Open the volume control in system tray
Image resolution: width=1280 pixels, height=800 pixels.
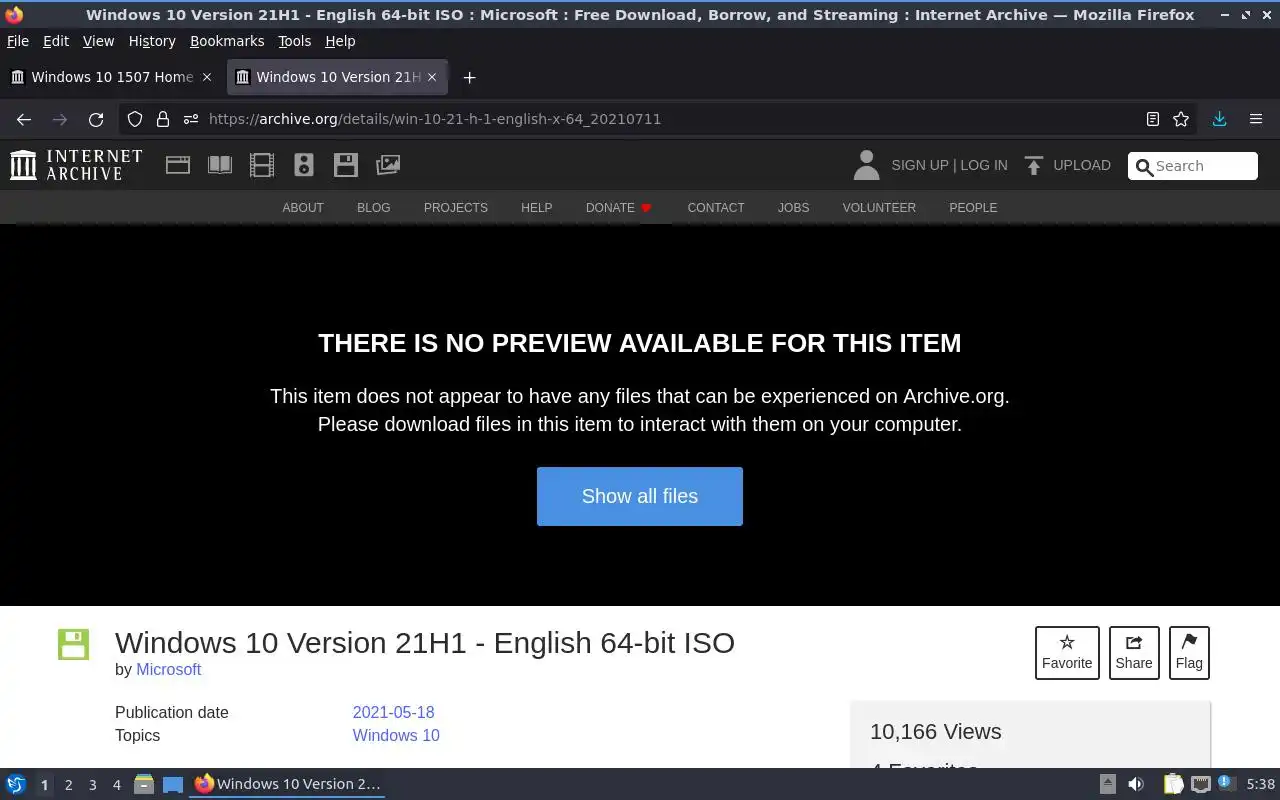pyautogui.click(x=1136, y=784)
